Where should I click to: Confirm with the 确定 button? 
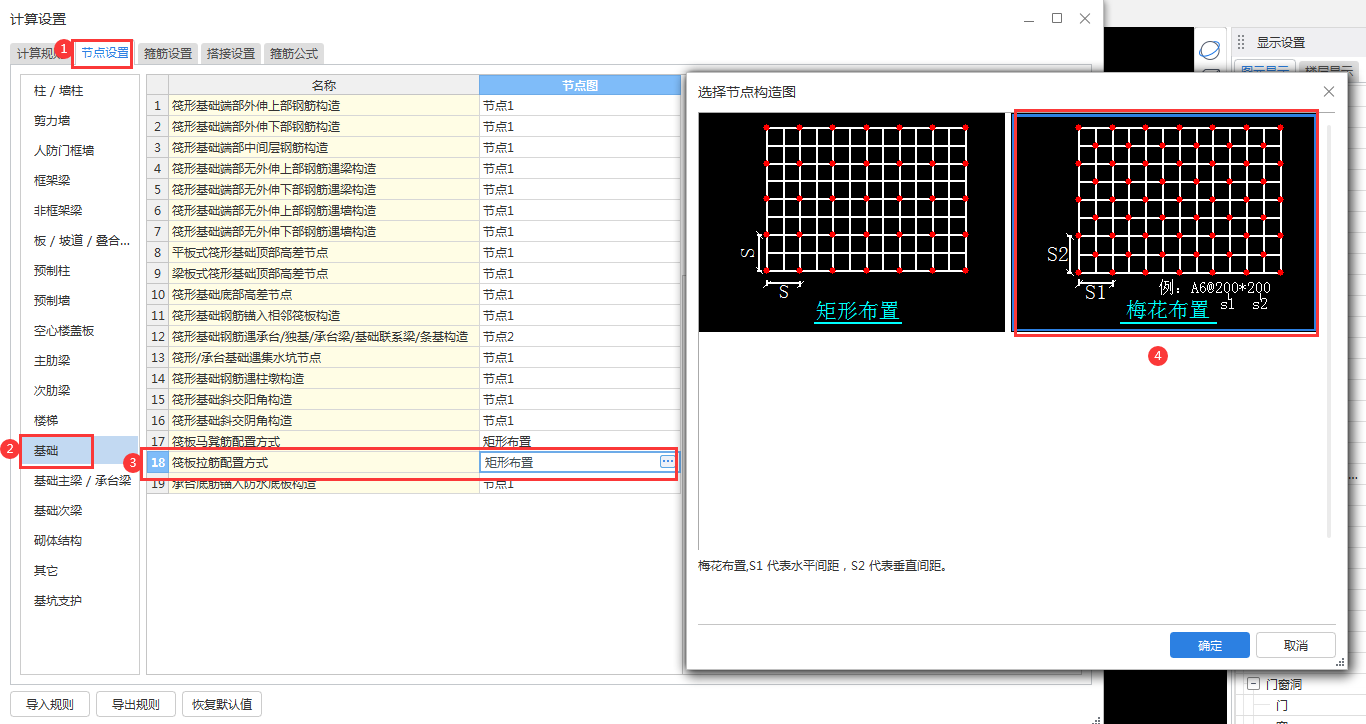coord(1210,645)
